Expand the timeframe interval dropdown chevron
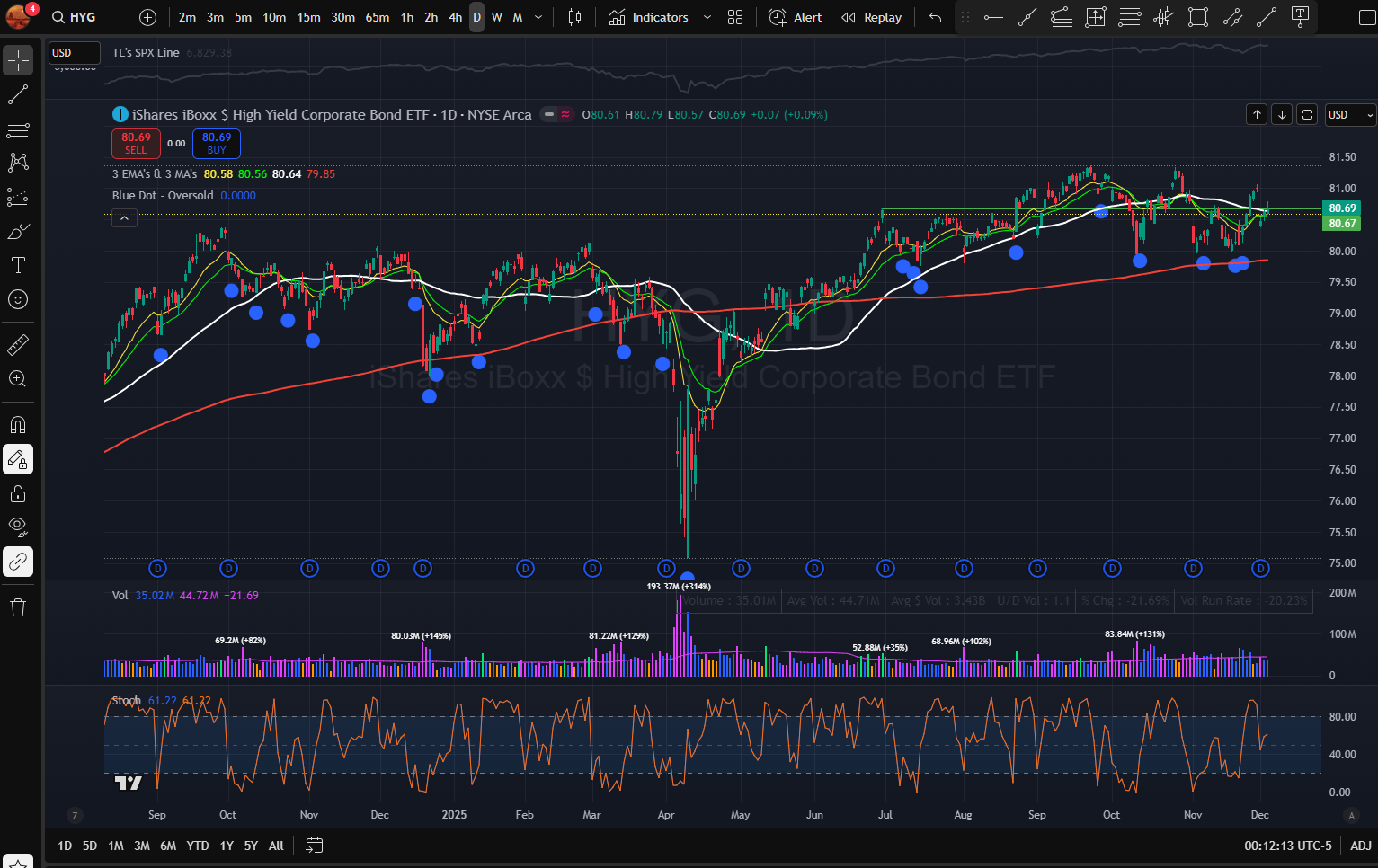The image size is (1378, 868). [x=538, y=17]
